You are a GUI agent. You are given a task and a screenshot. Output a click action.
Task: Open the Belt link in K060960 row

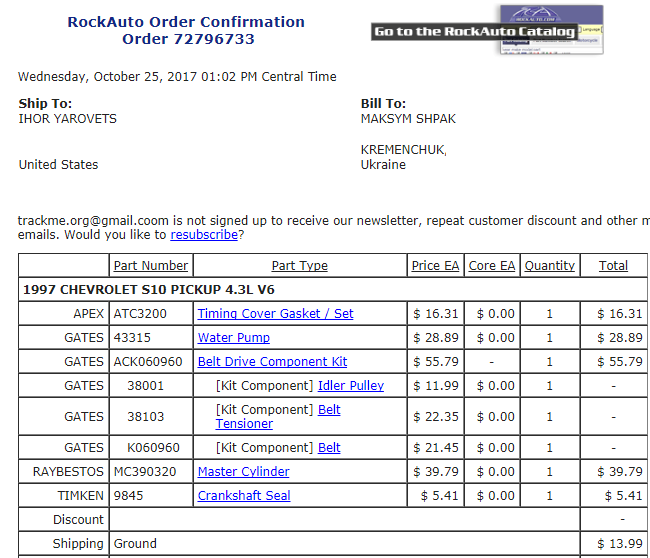(329, 448)
